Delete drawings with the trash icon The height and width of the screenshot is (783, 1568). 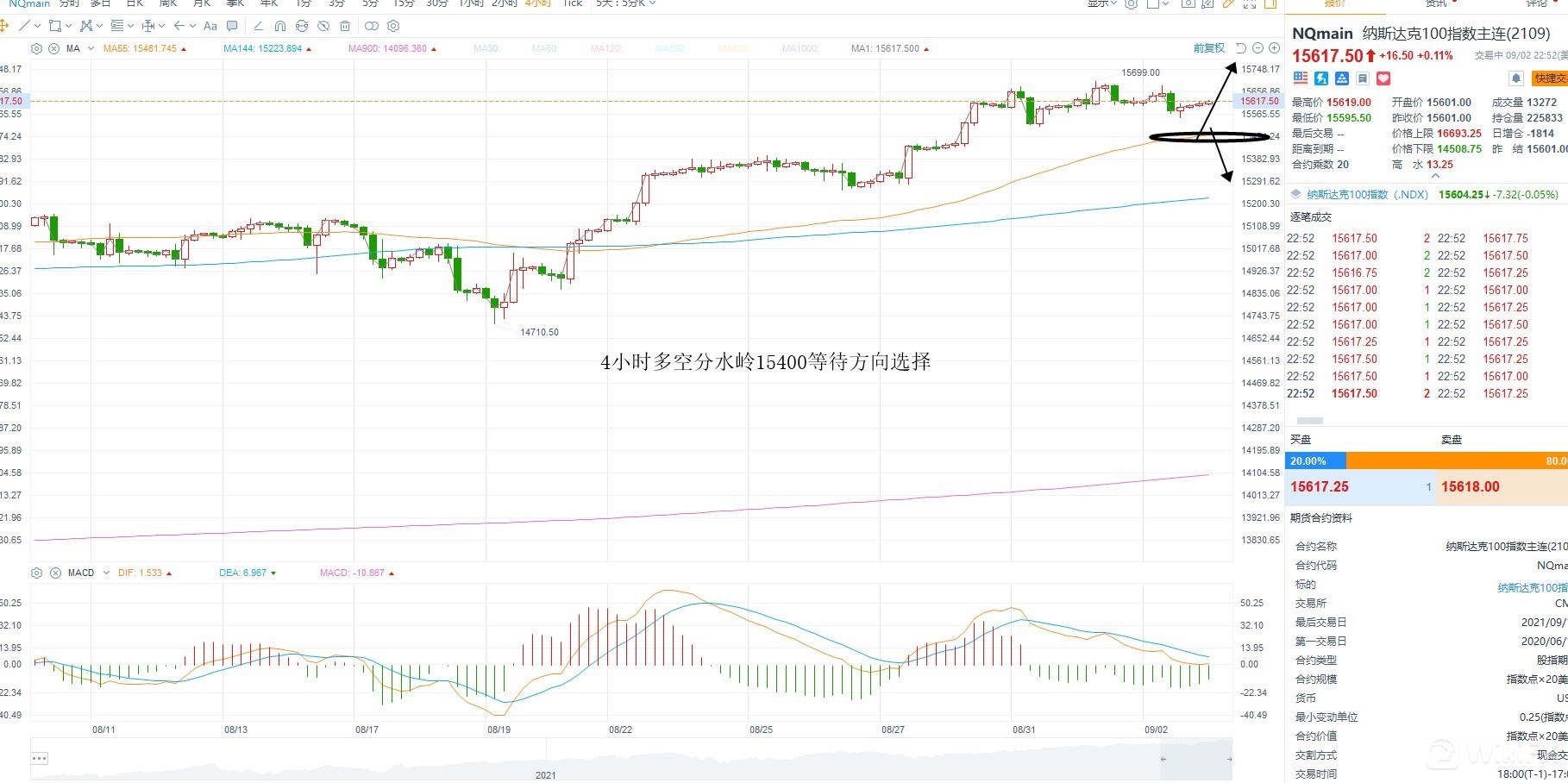[345, 26]
